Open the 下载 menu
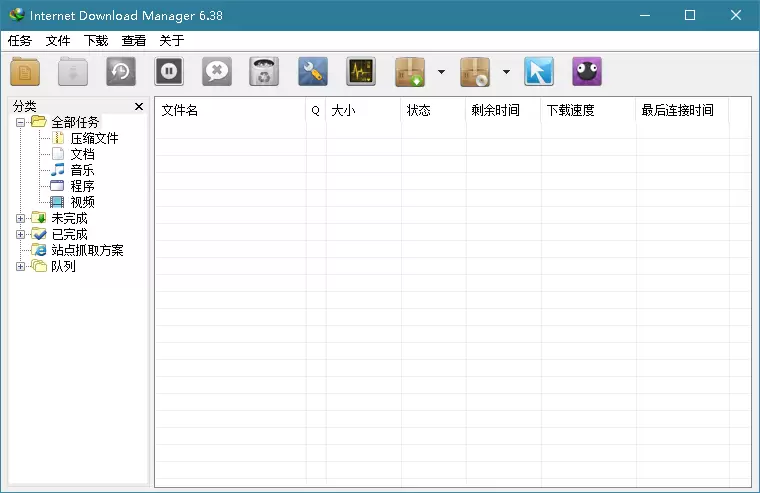 [95, 41]
